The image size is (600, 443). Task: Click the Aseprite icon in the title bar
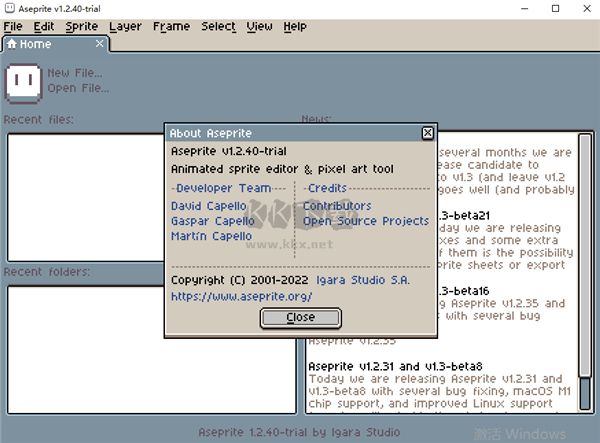coord(10,8)
